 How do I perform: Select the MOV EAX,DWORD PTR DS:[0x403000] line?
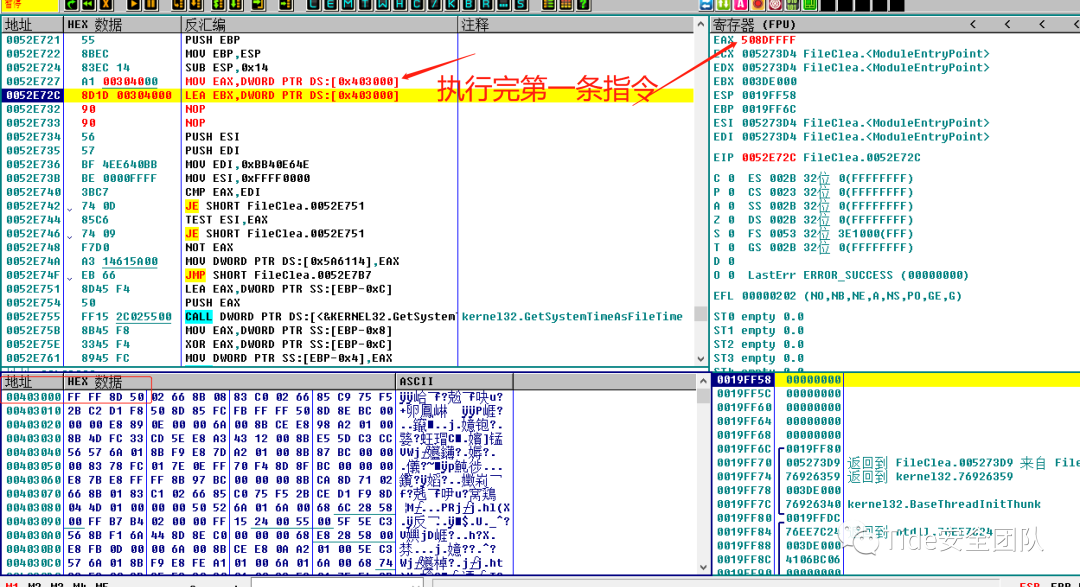click(x=292, y=81)
